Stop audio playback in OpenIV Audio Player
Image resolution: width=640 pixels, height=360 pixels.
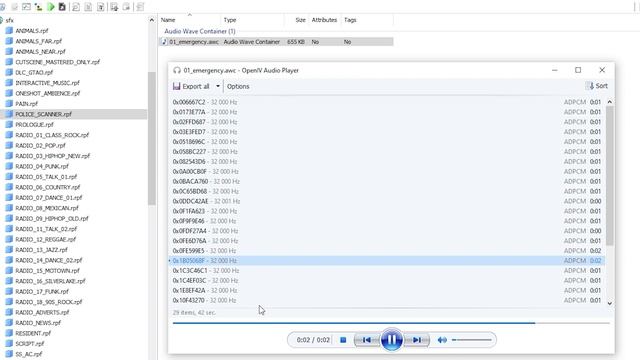click(x=343, y=340)
